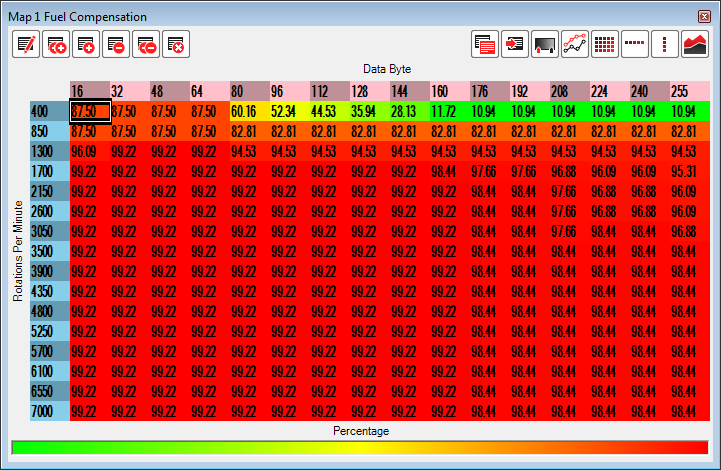Select the Data Byte column header 16
Viewport: 721px width, 470px height.
tap(90, 91)
